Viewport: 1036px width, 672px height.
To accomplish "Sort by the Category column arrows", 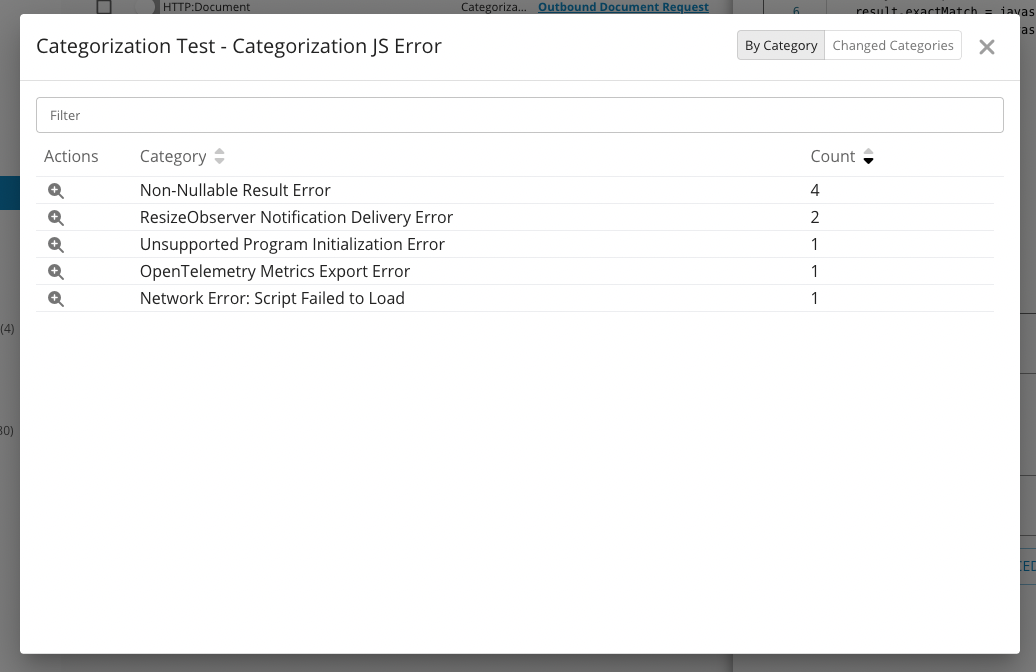I will (x=219, y=156).
